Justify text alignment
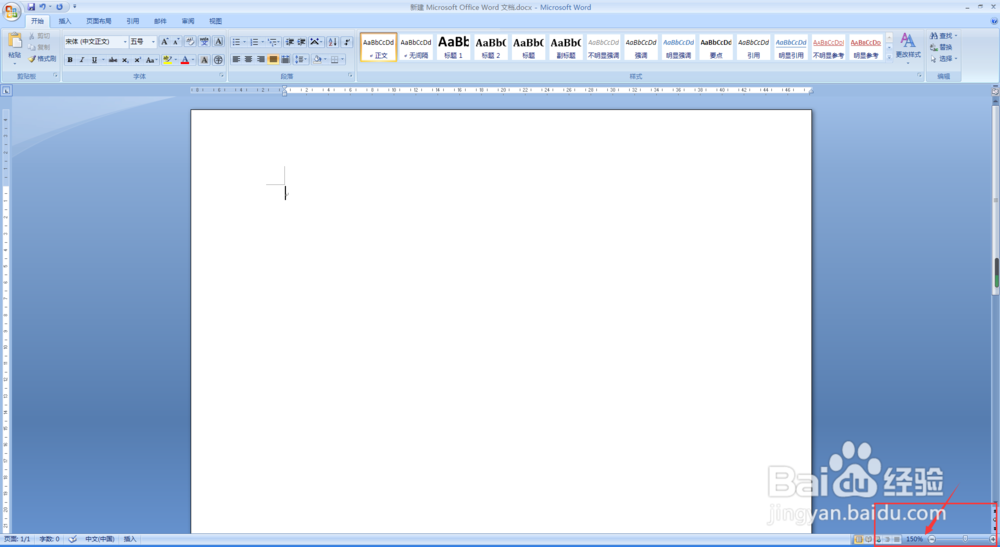 273,59
